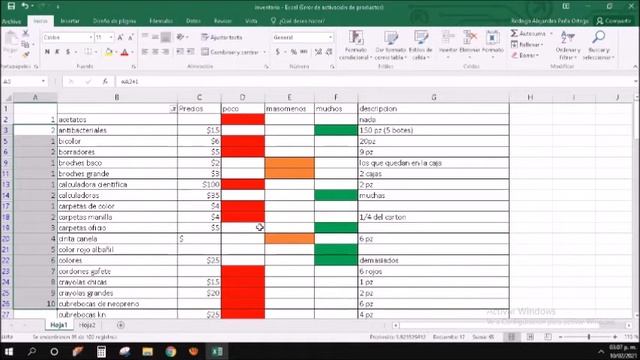Click the Format Painter brush icon
Screen dimensions: 640x360
click(x=25, y=54)
